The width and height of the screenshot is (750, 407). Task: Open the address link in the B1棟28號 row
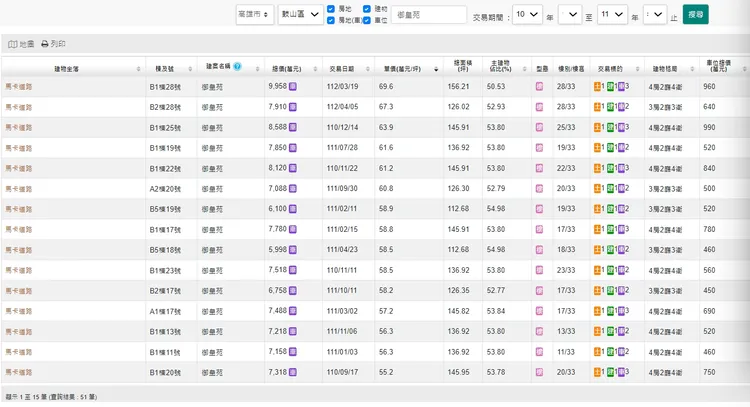tap(19, 87)
